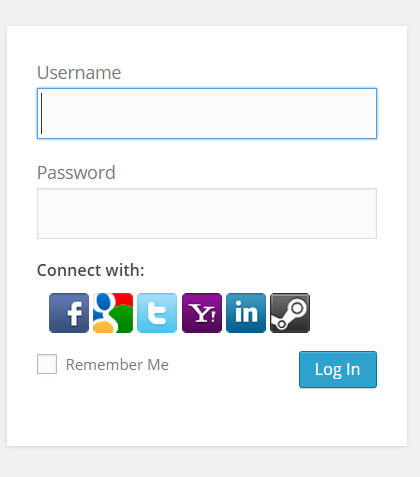Connect with the Facebook icon
Screen dimensions: 420x477
tap(69, 313)
